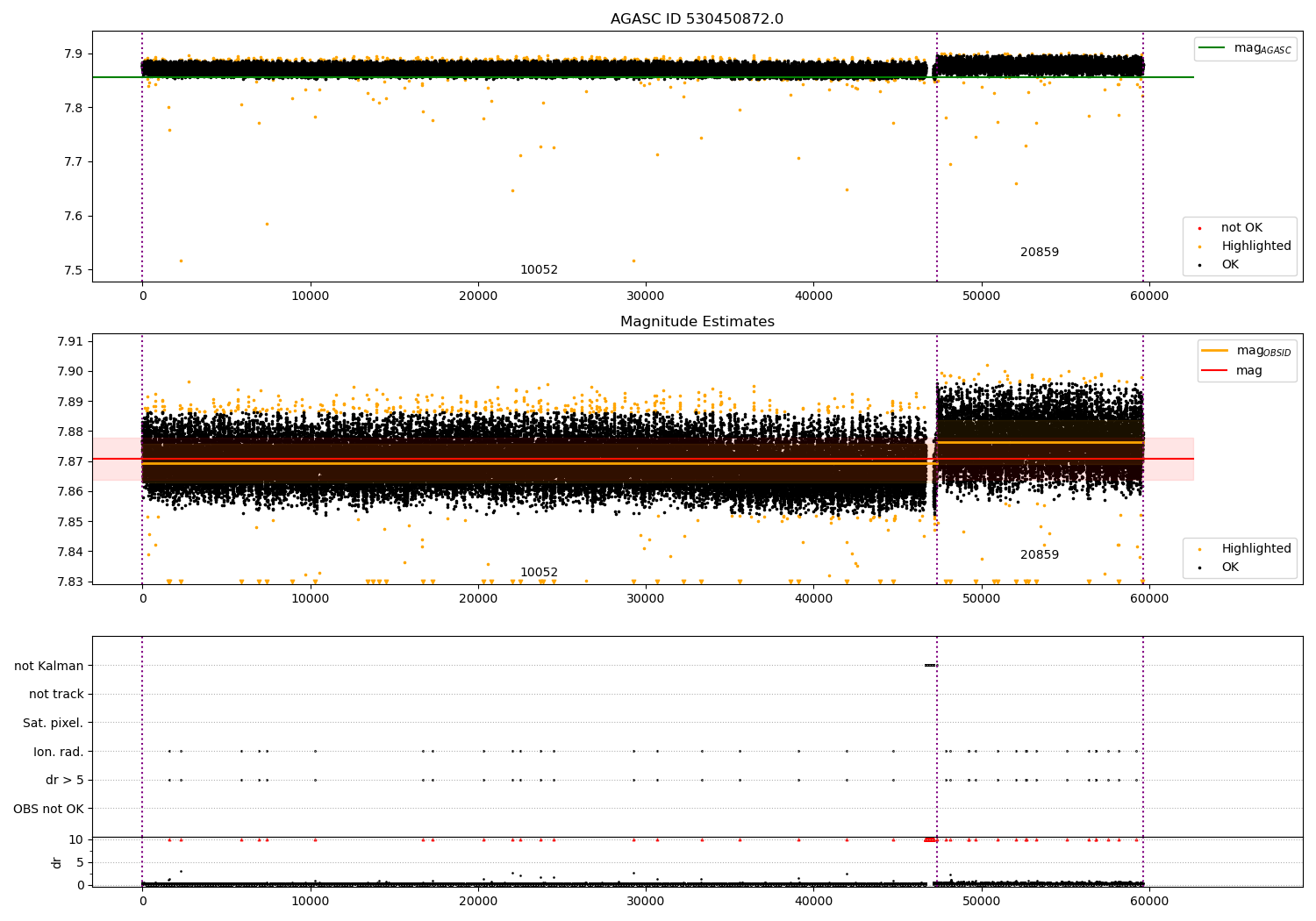This screenshot has height=921, width=1316.
Task: Click the 7.83 y-axis tick label
Action: (70, 582)
